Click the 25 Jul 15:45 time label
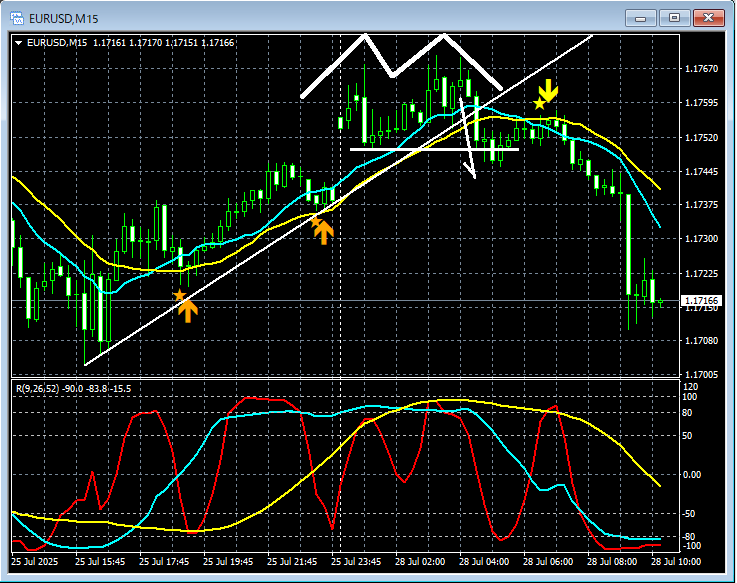Screen dimensions: 737x583 coord(100,562)
